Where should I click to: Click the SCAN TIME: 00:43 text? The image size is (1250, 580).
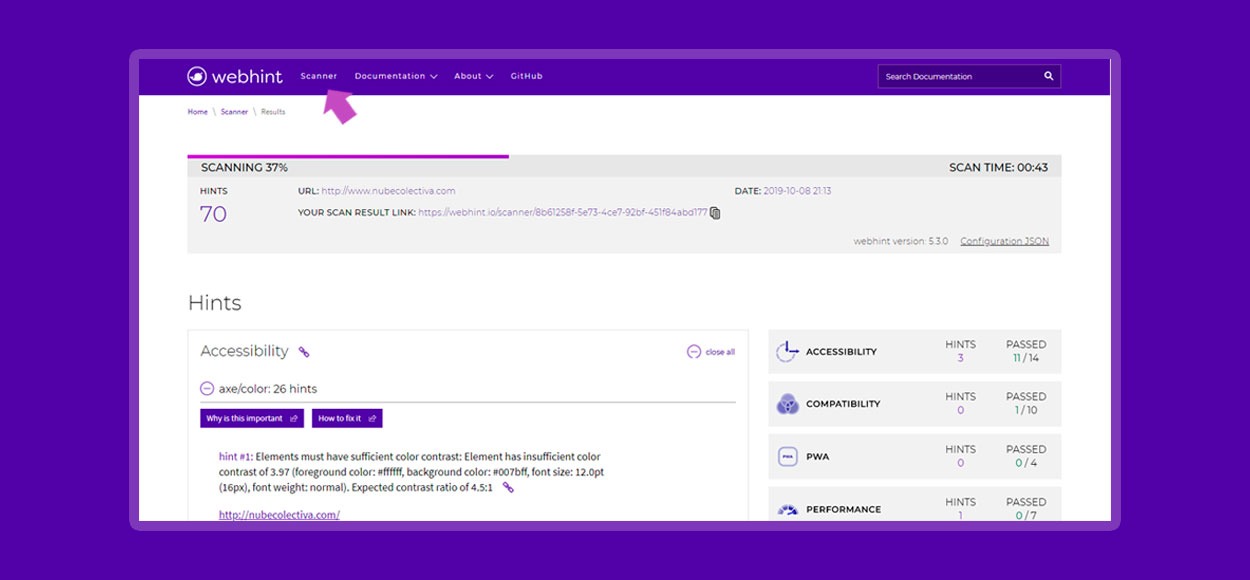[998, 168]
